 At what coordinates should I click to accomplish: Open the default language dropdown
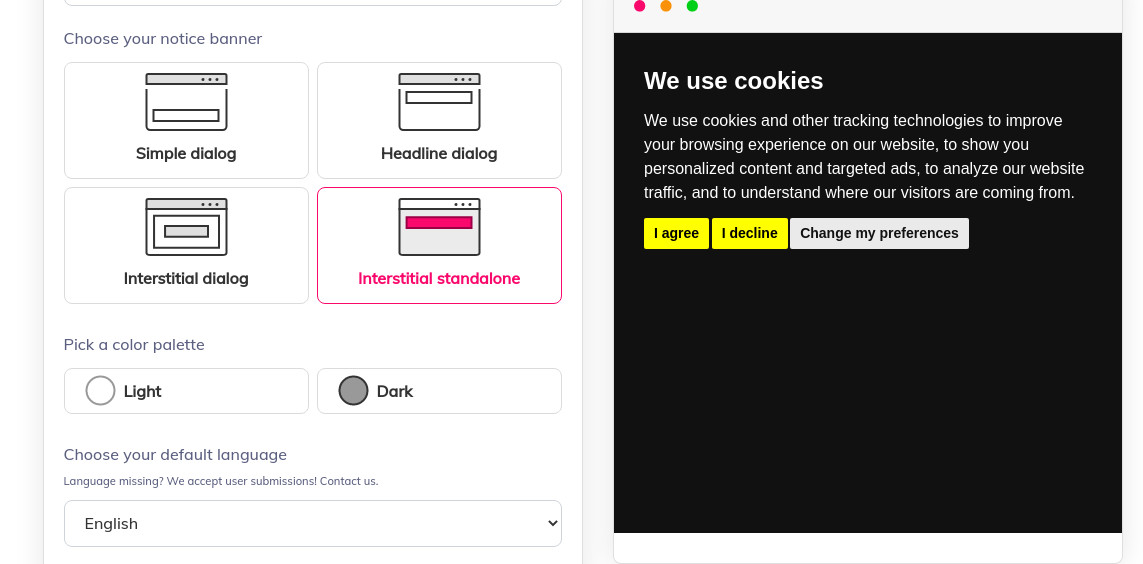pyautogui.click(x=313, y=523)
